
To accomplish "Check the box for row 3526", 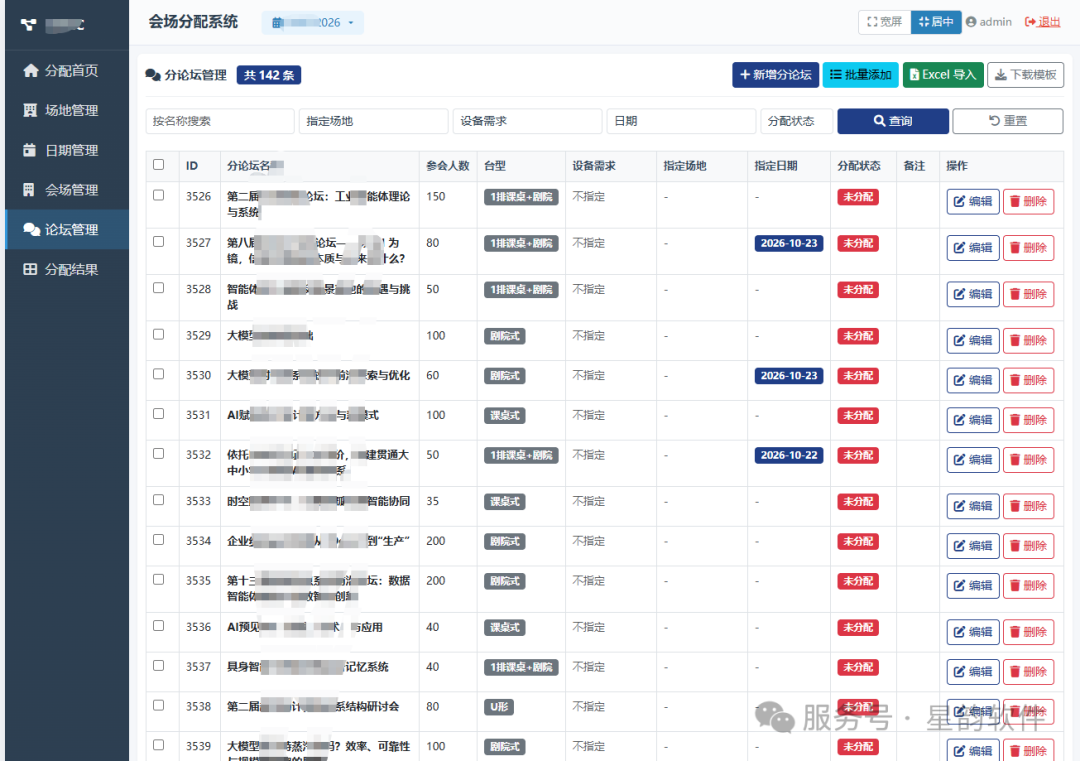I will click(158, 195).
